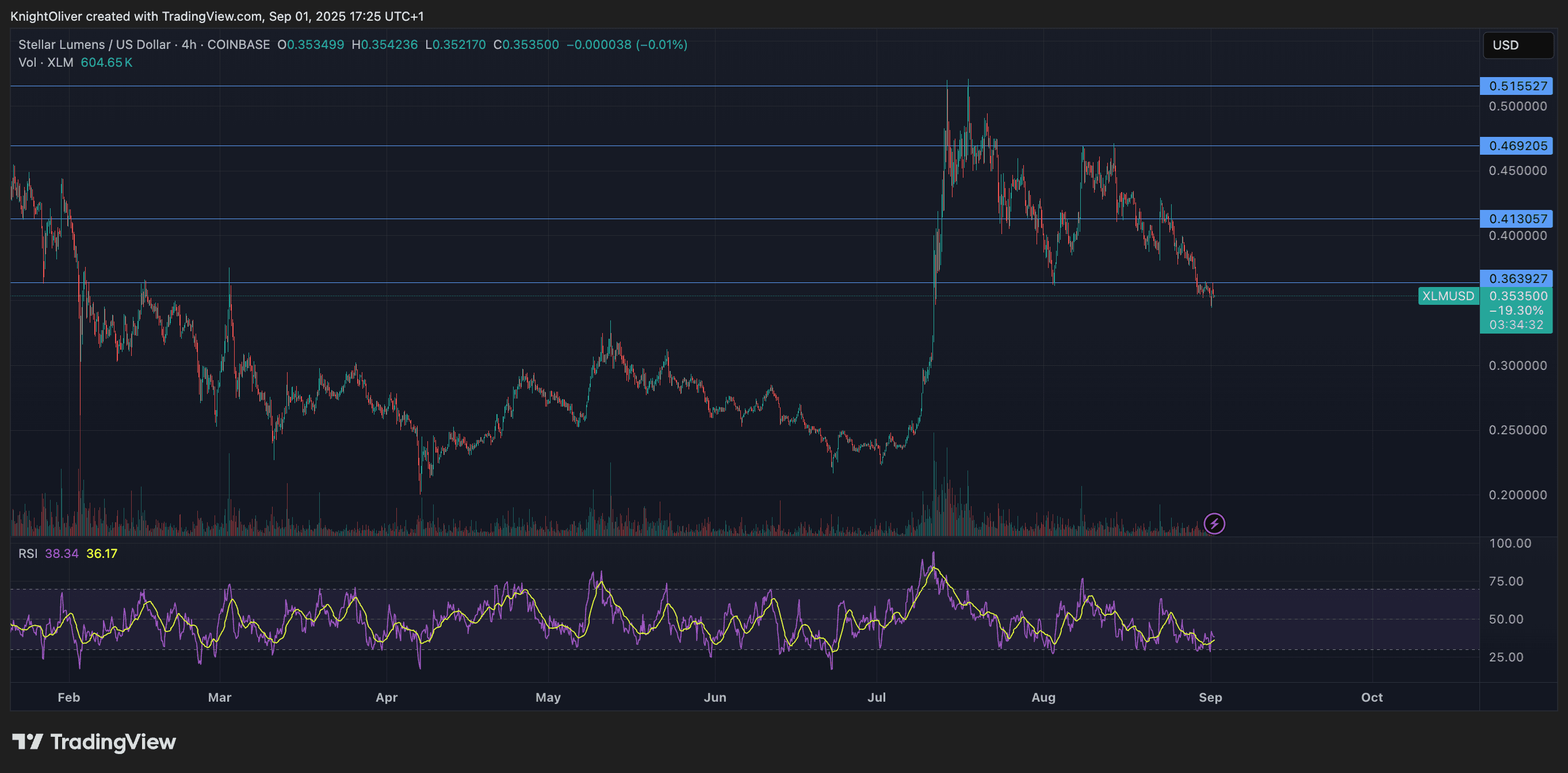Click the COINBASE exchange label

[x=238, y=44]
